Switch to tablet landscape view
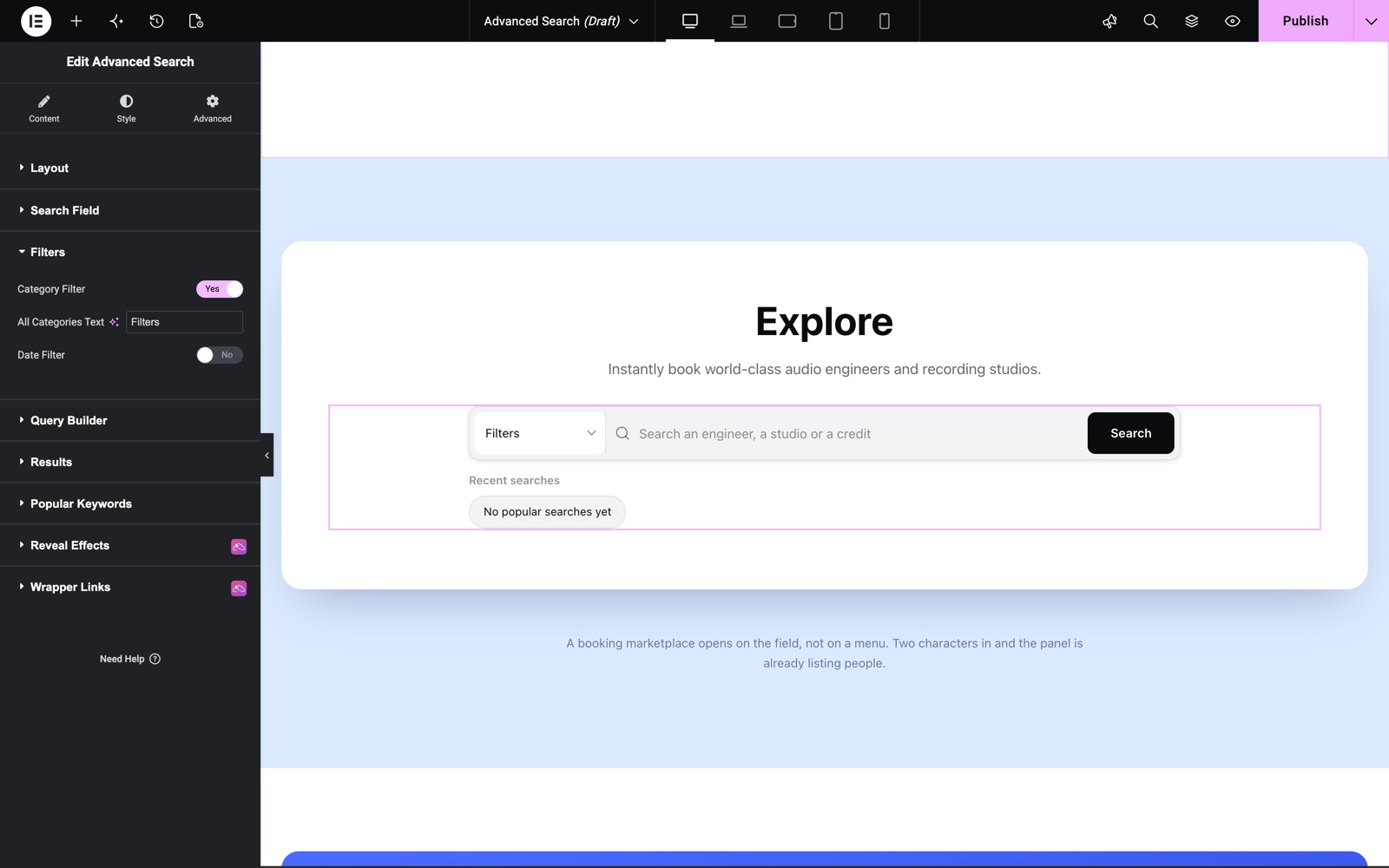The width and height of the screenshot is (1389, 868). click(x=787, y=21)
